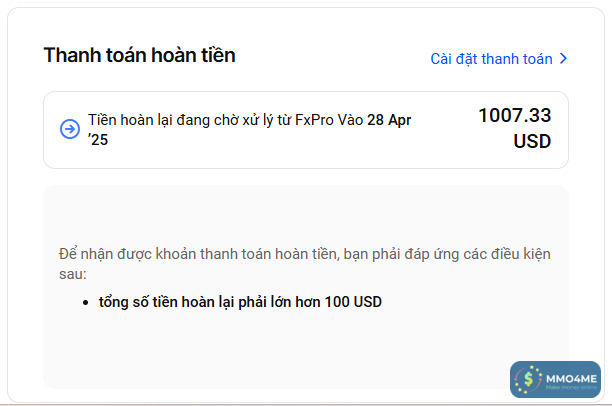Click the MMO4ME logo text
The image size is (612, 406).
point(570,377)
